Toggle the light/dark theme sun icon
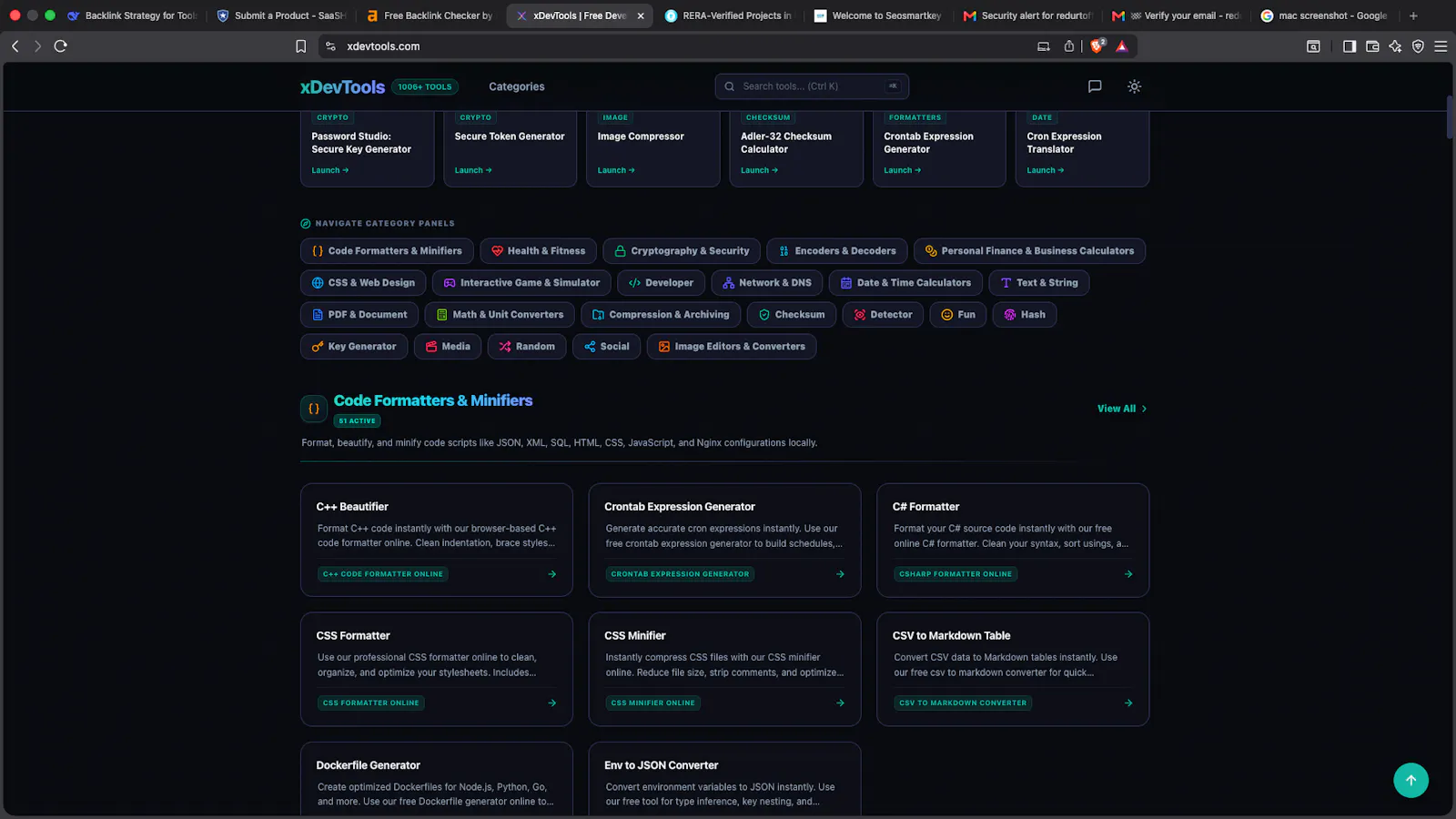The image size is (1456, 819). tap(1134, 86)
